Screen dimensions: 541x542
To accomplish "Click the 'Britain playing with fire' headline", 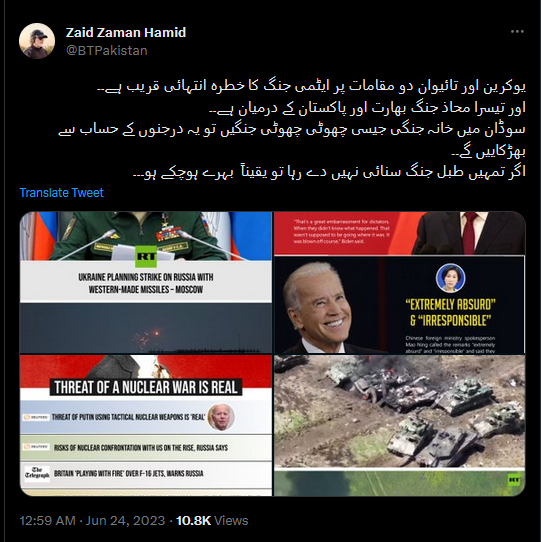I will point(129,473).
